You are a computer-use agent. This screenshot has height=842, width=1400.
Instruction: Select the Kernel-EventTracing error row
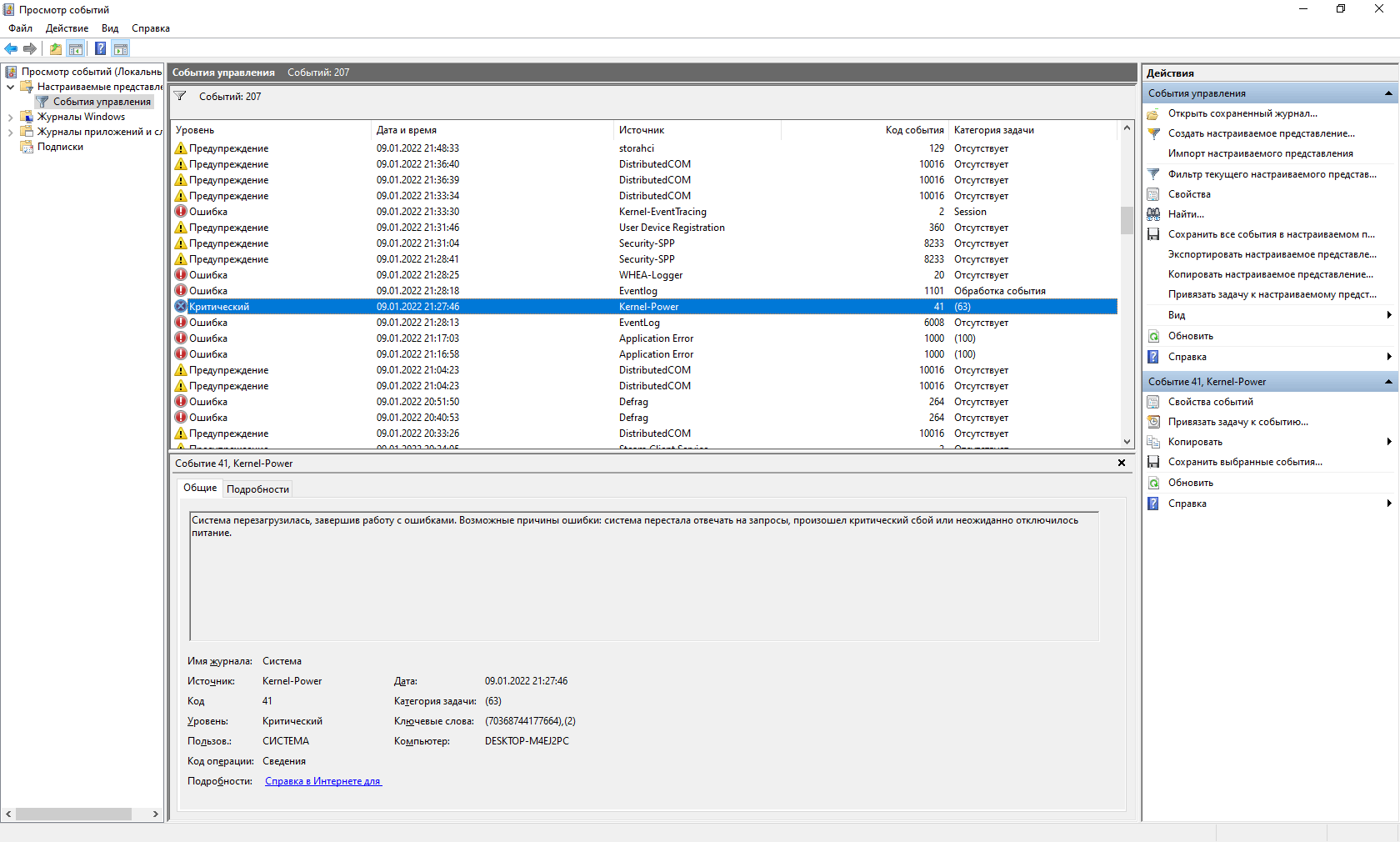[644, 212]
